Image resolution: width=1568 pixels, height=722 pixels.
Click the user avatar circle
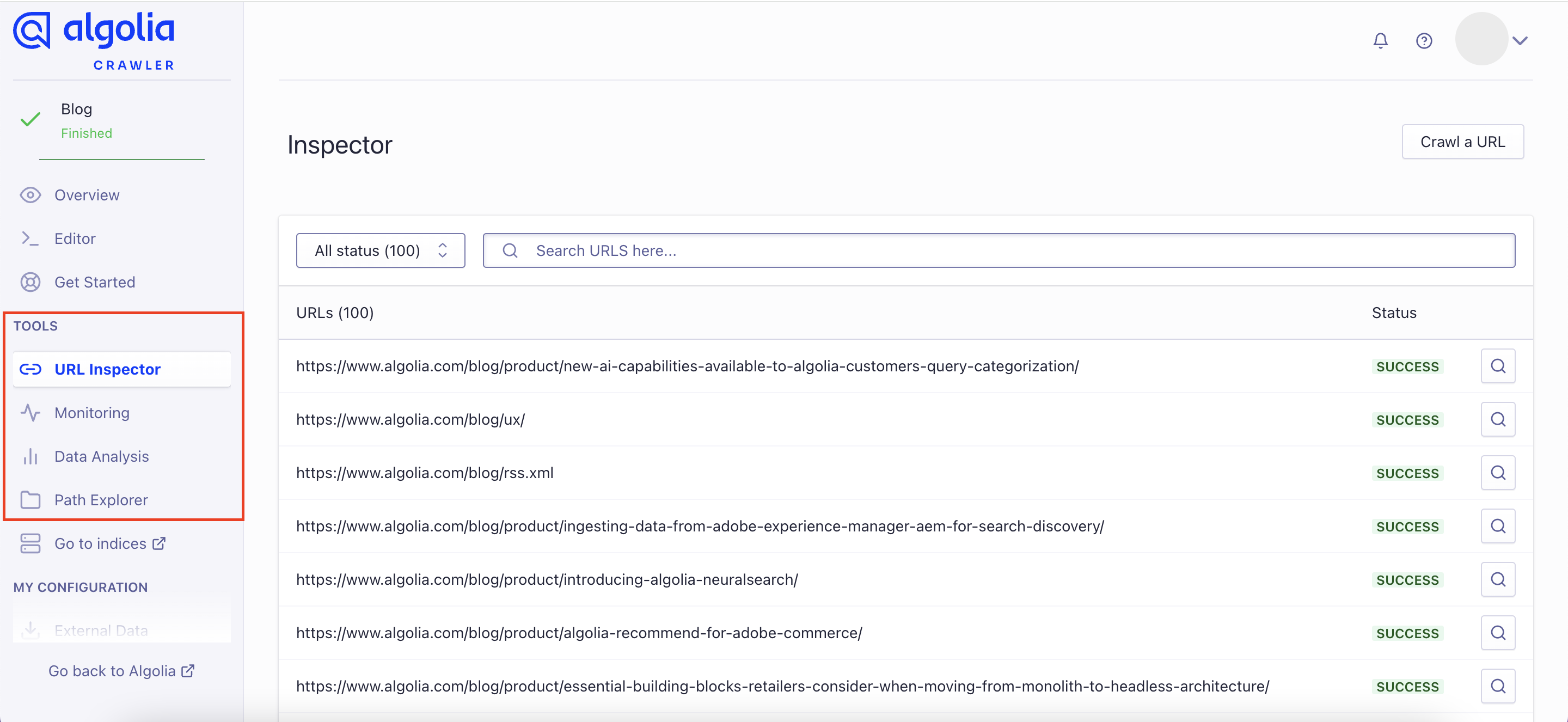pos(1481,39)
